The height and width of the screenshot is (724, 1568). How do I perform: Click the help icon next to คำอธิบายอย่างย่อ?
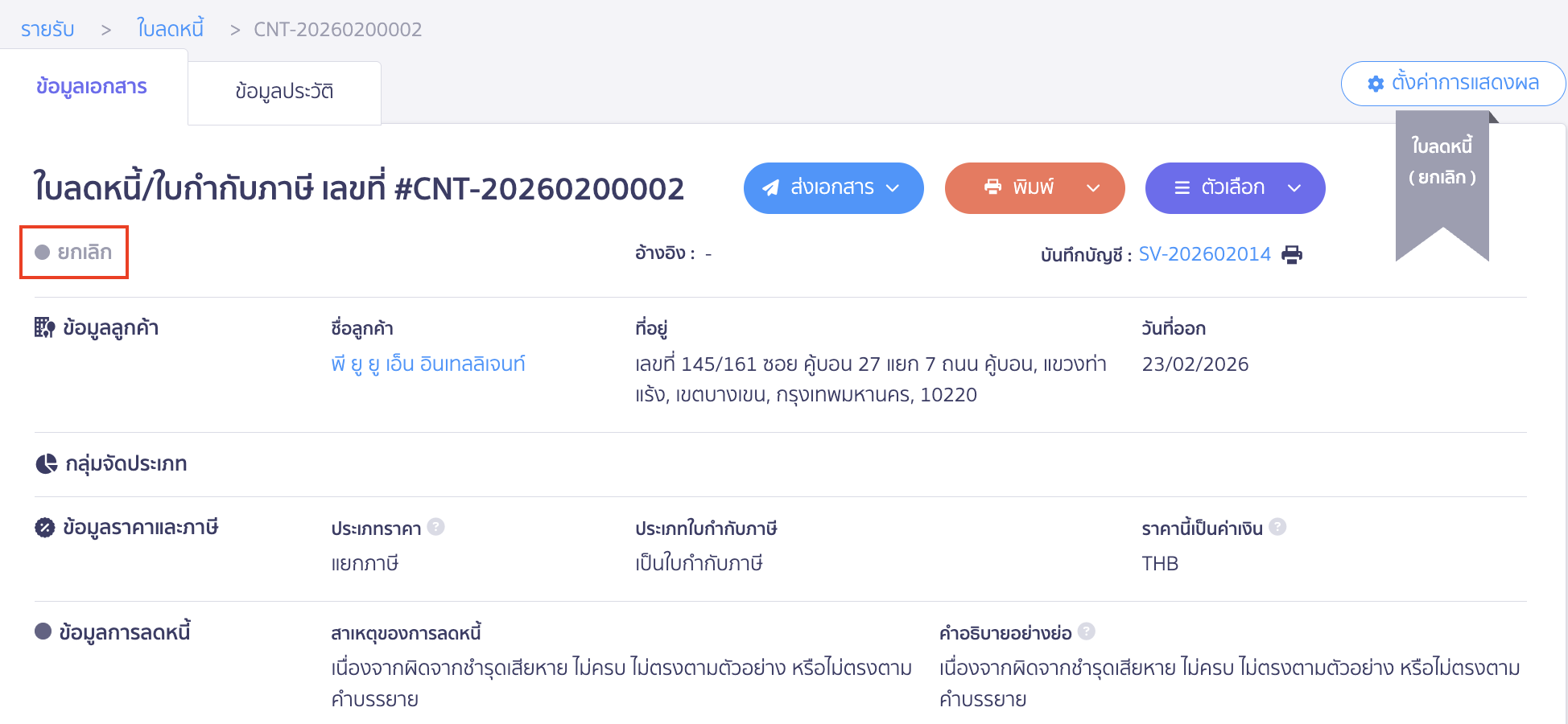click(x=1085, y=631)
